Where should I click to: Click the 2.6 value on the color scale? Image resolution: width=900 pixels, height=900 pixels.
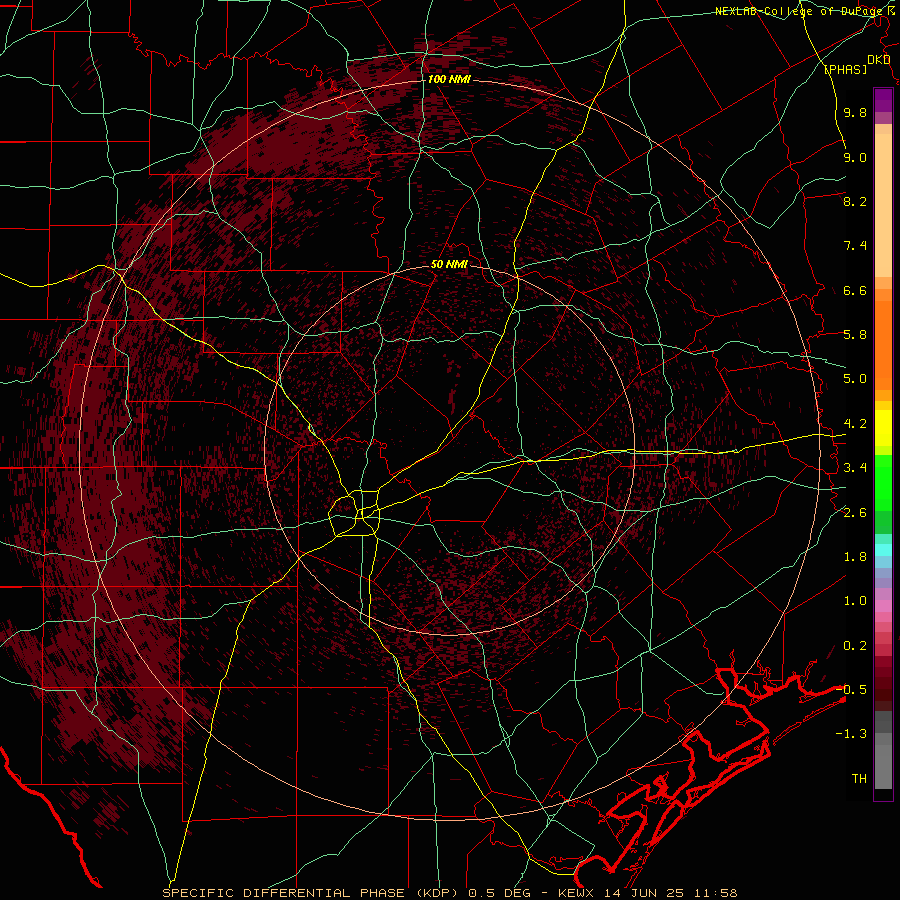tap(855, 513)
